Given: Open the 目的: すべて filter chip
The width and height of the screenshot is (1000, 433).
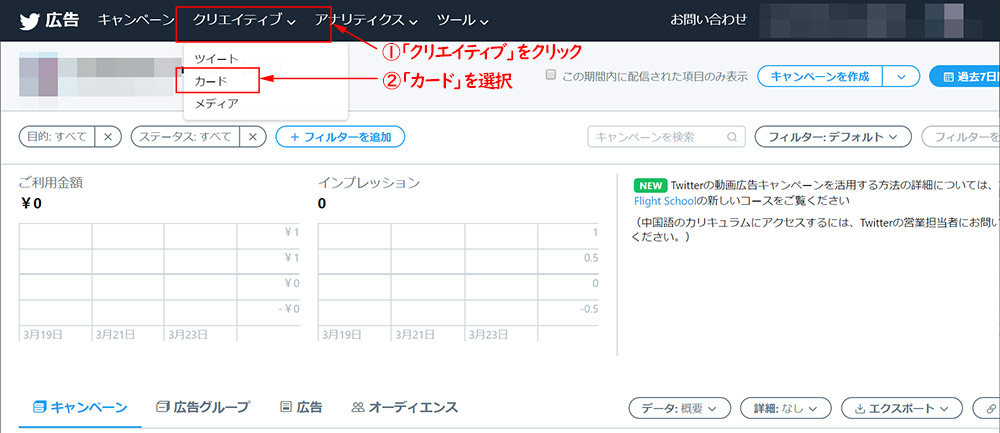Looking at the screenshot, I should (x=57, y=136).
